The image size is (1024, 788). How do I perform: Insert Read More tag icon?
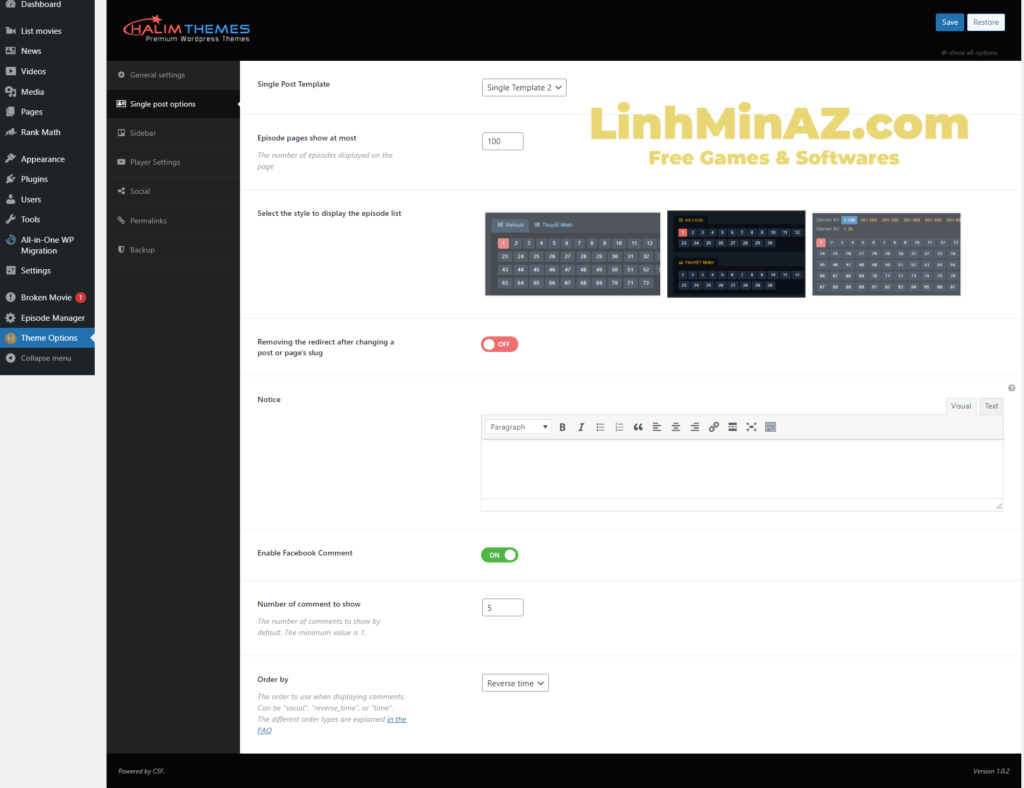pos(733,427)
